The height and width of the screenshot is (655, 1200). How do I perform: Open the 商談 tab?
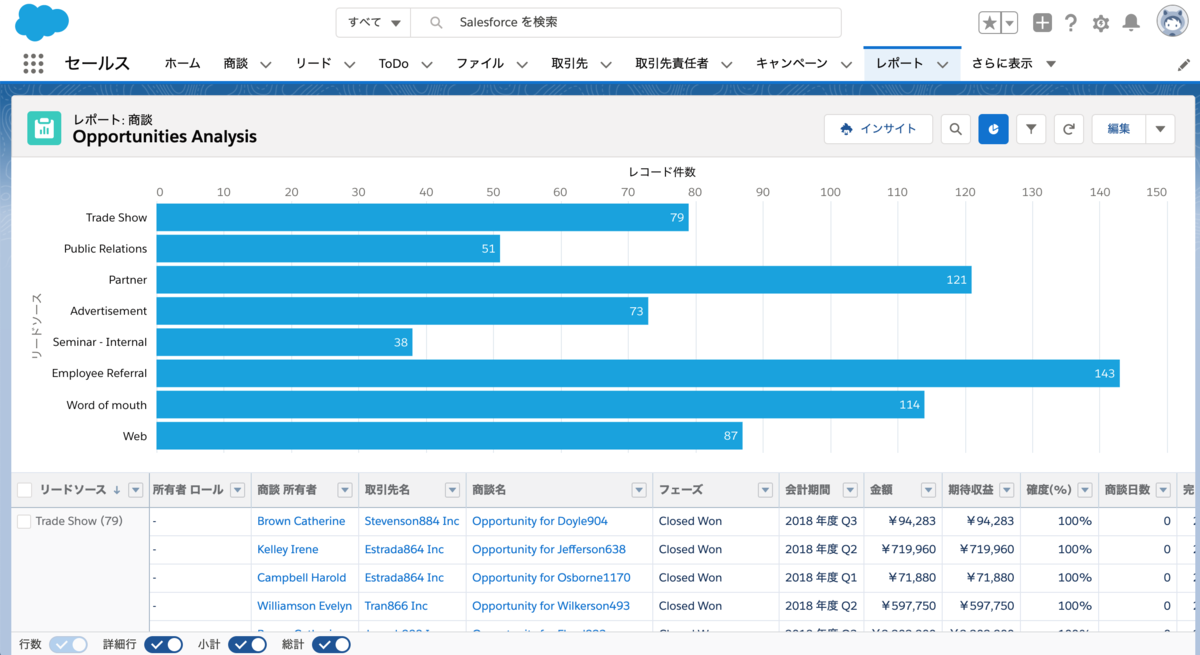235,63
